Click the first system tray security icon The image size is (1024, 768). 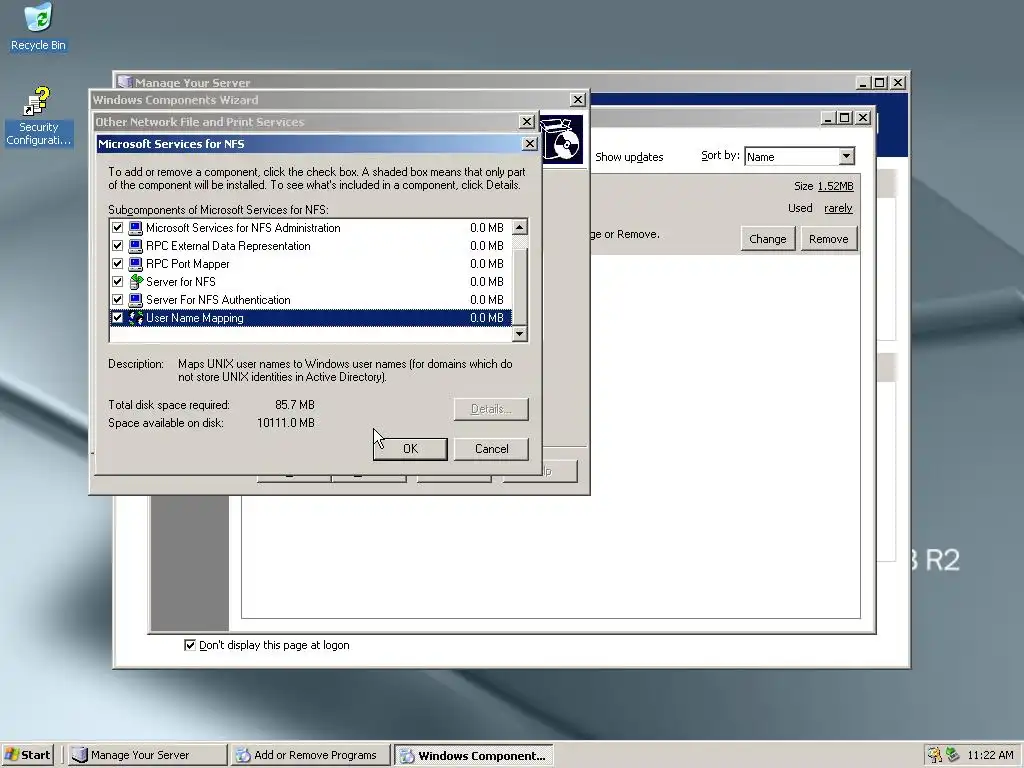(x=935, y=755)
